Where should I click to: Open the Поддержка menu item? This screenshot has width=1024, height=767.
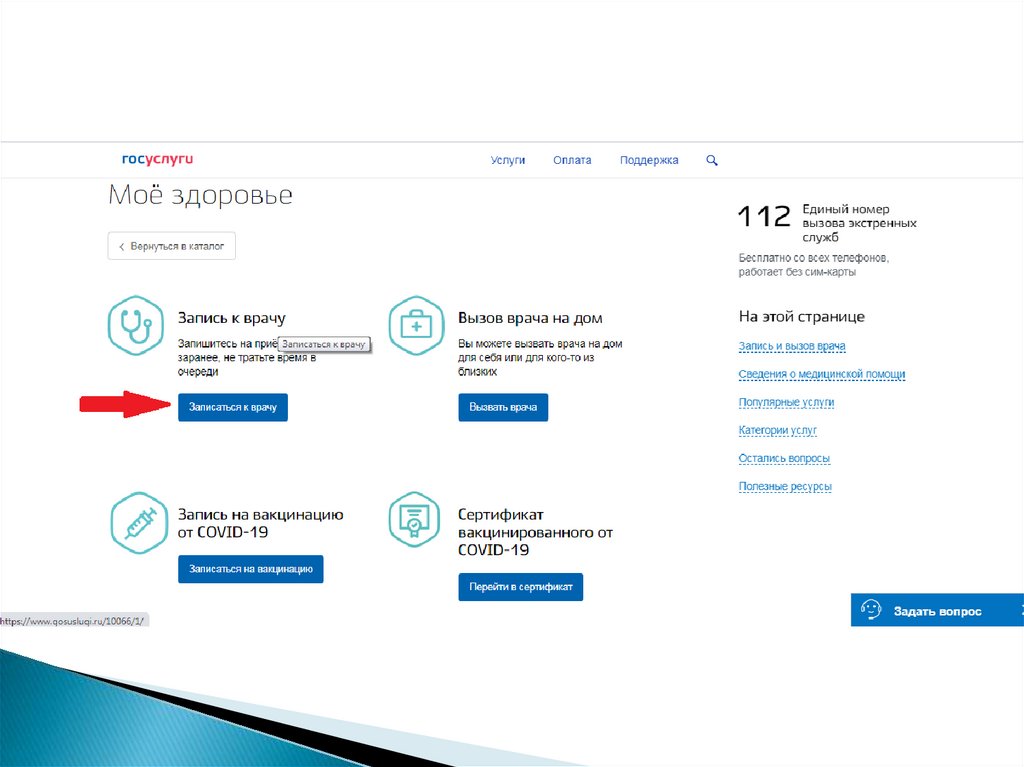649,160
